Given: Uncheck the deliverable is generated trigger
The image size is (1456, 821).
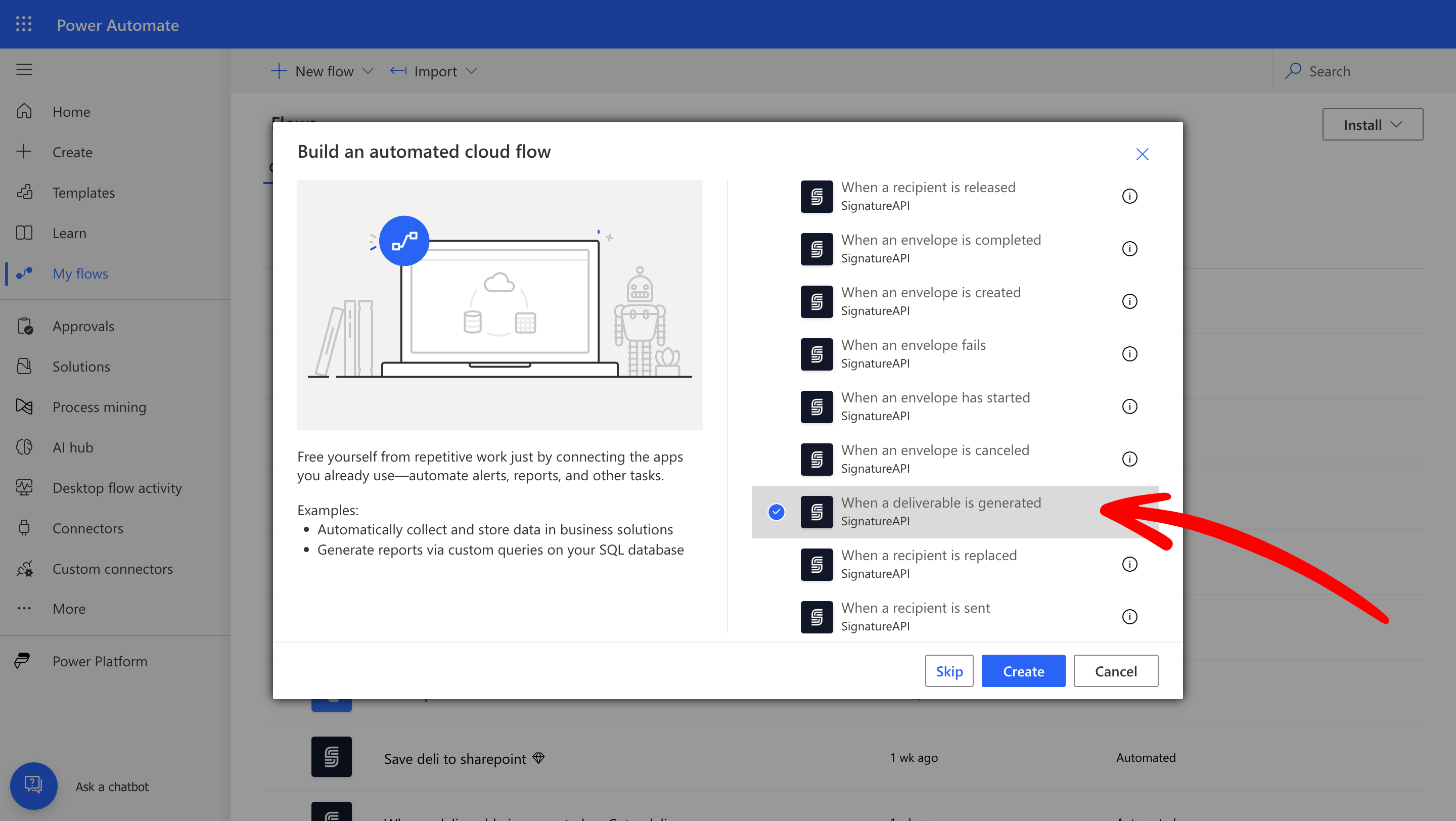Looking at the screenshot, I should [x=776, y=512].
